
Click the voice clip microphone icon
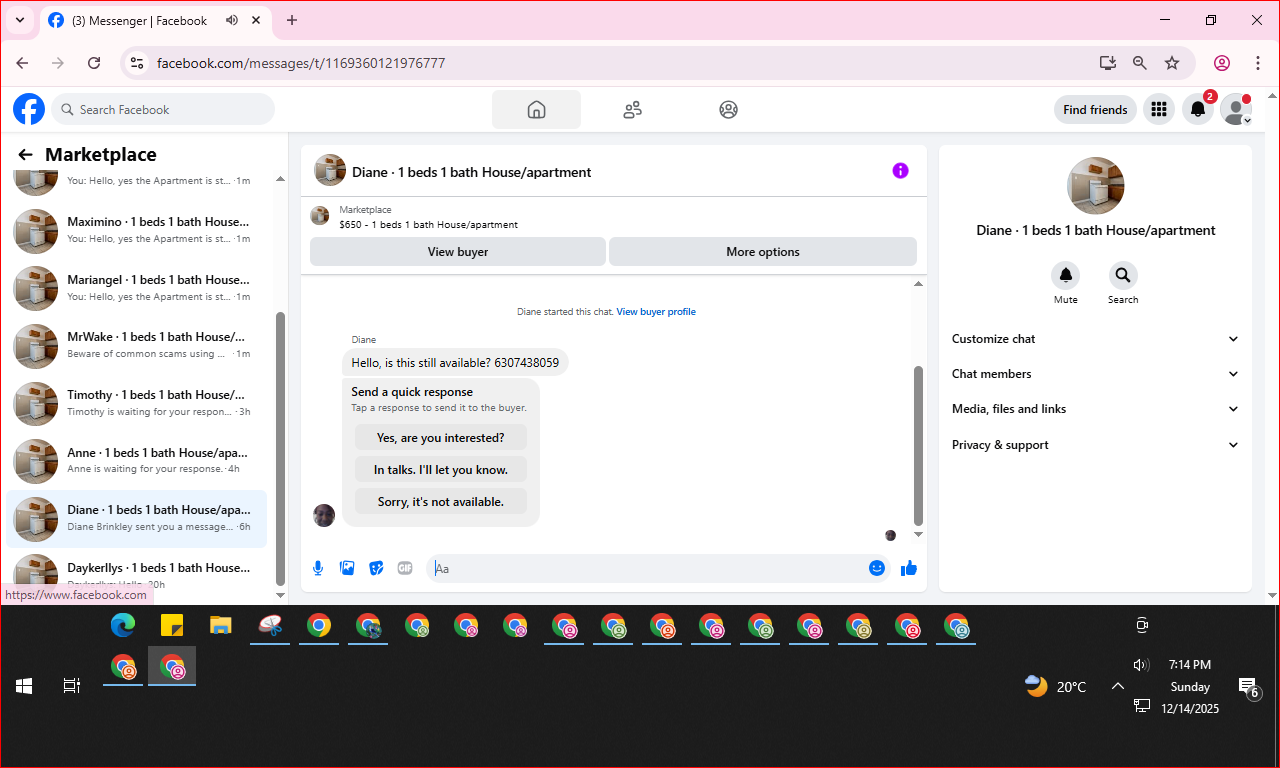click(318, 568)
